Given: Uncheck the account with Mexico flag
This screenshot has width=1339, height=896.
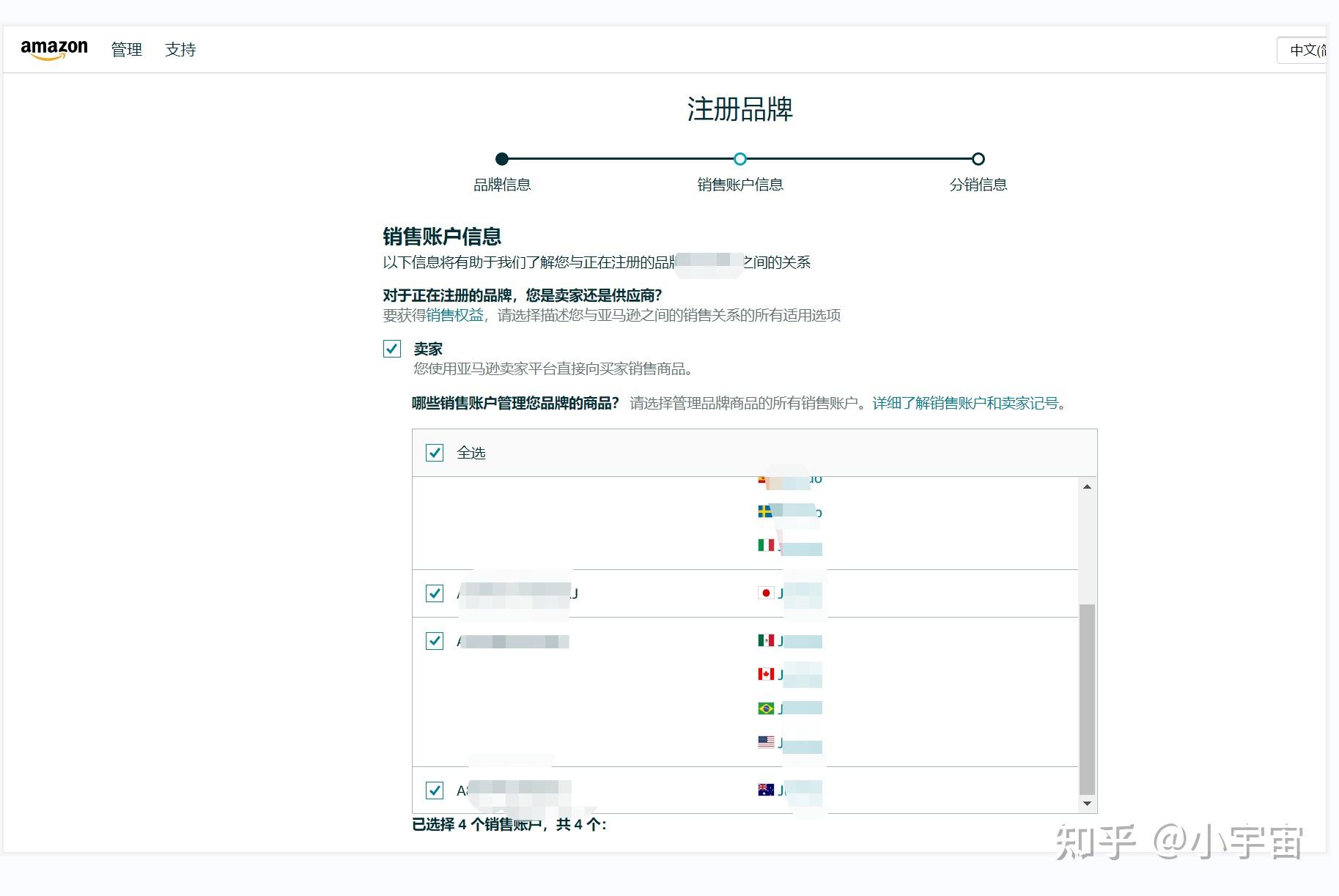Looking at the screenshot, I should [x=435, y=641].
